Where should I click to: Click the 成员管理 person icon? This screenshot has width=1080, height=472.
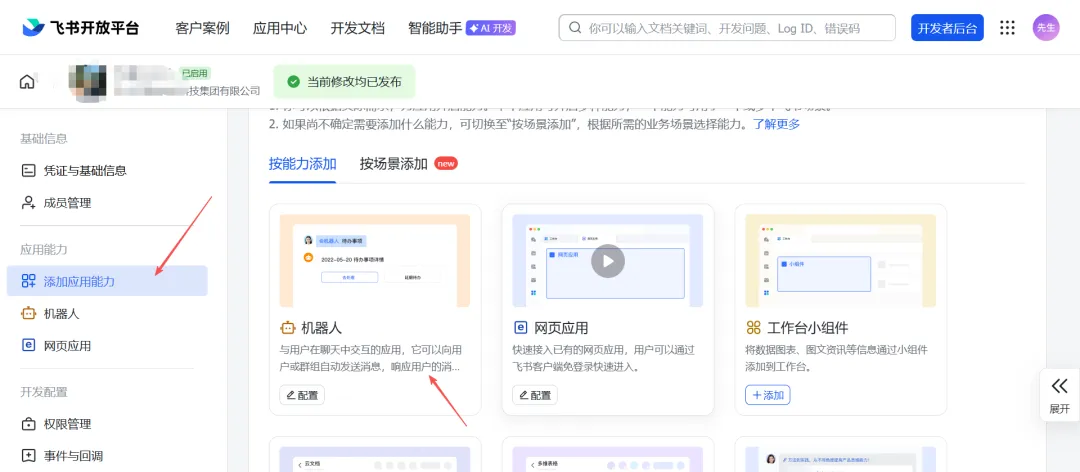click(x=28, y=203)
